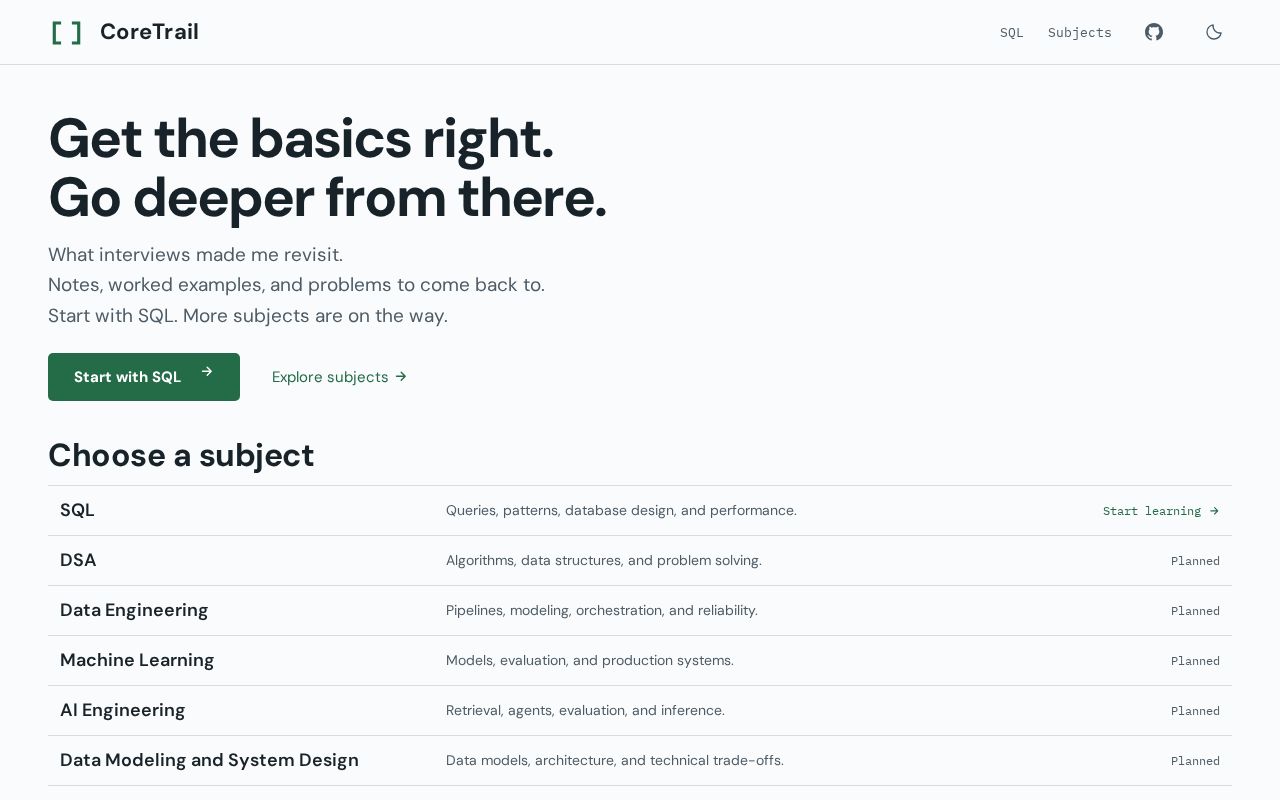The width and height of the screenshot is (1280, 800).
Task: Select the Data Engineering subject row
Action: [x=640, y=611]
